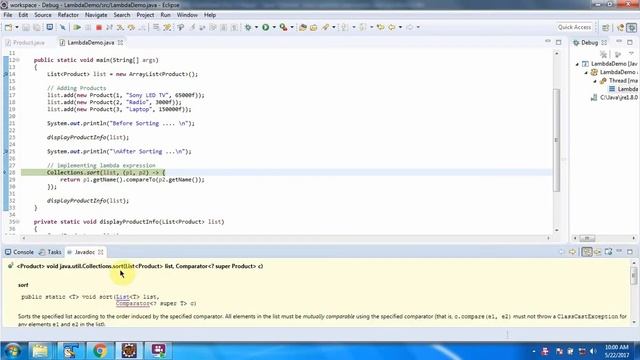The width and height of the screenshot is (640, 360).
Task: Click the Open Type toolbar icon
Action: click(303, 27)
